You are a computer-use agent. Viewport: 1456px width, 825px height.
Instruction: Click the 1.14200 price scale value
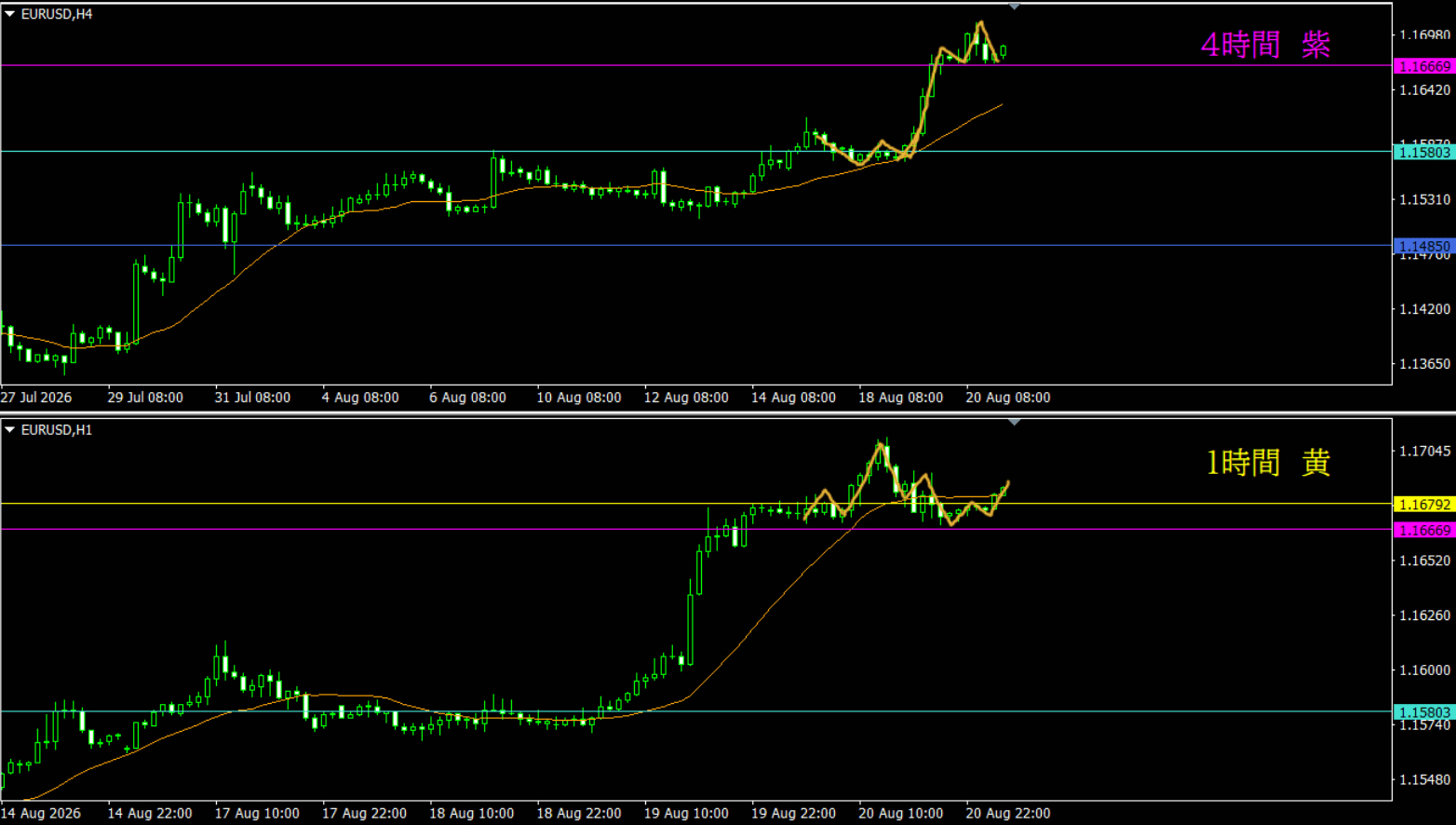(x=1425, y=309)
